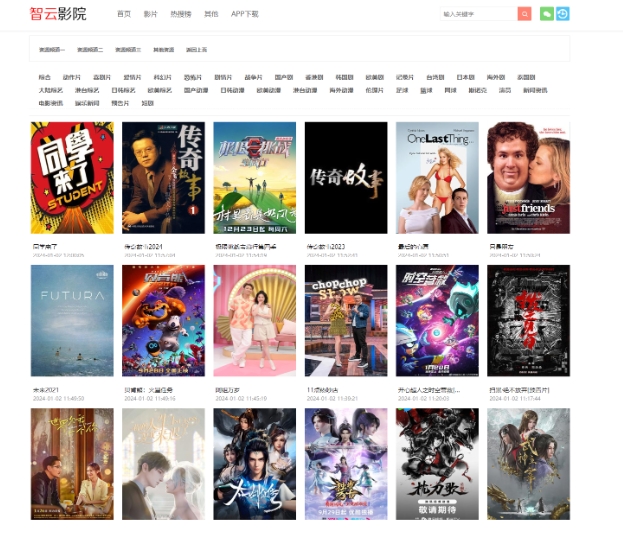Filter by 日韩动漫 category
Screen dimensions: 623x541
coord(232,91)
